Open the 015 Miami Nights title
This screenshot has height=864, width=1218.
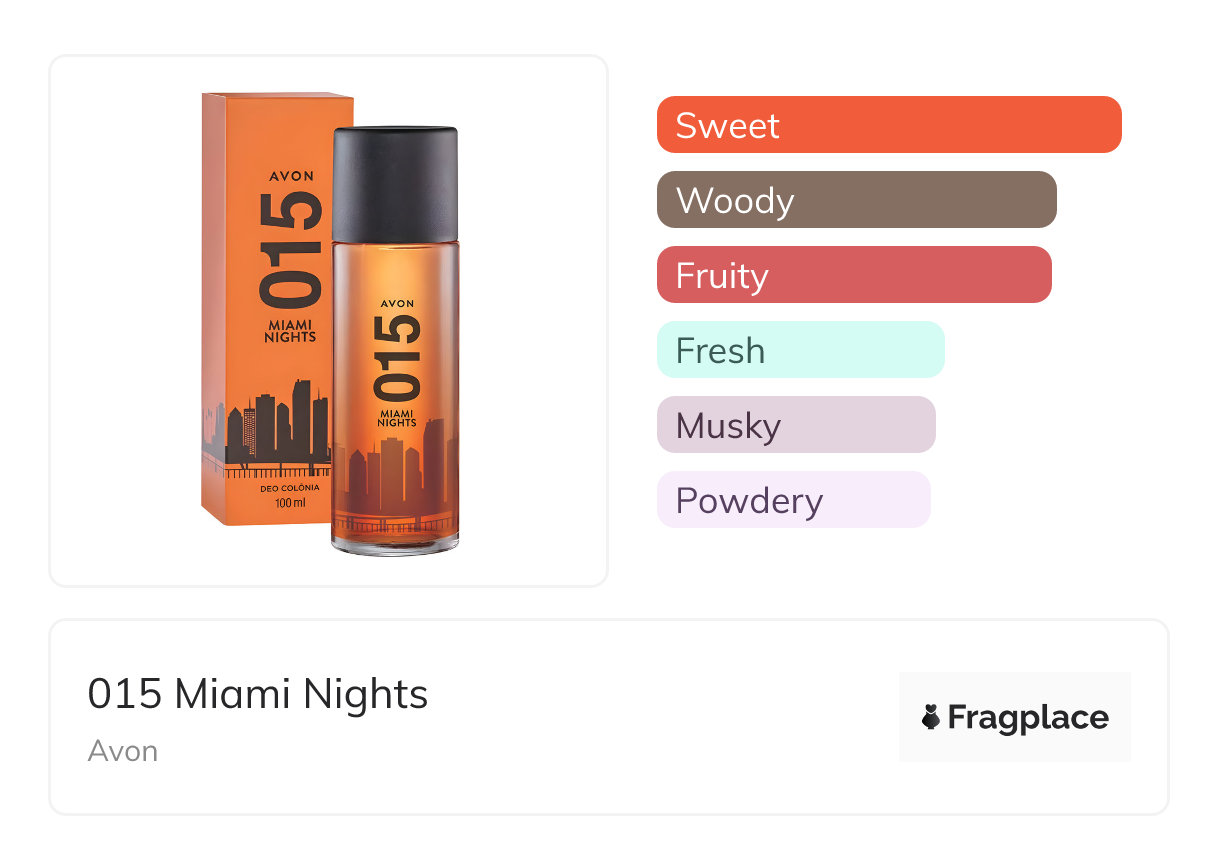[258, 694]
